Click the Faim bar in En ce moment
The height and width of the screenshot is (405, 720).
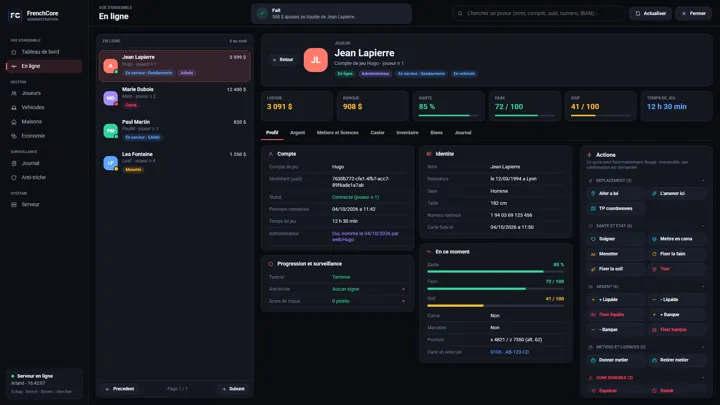coord(495,289)
